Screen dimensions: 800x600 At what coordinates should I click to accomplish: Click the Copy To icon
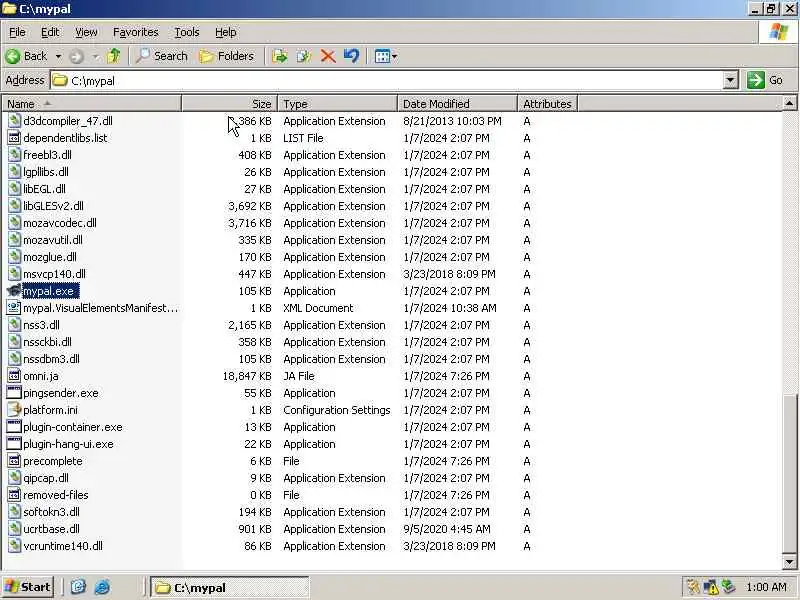(304, 56)
